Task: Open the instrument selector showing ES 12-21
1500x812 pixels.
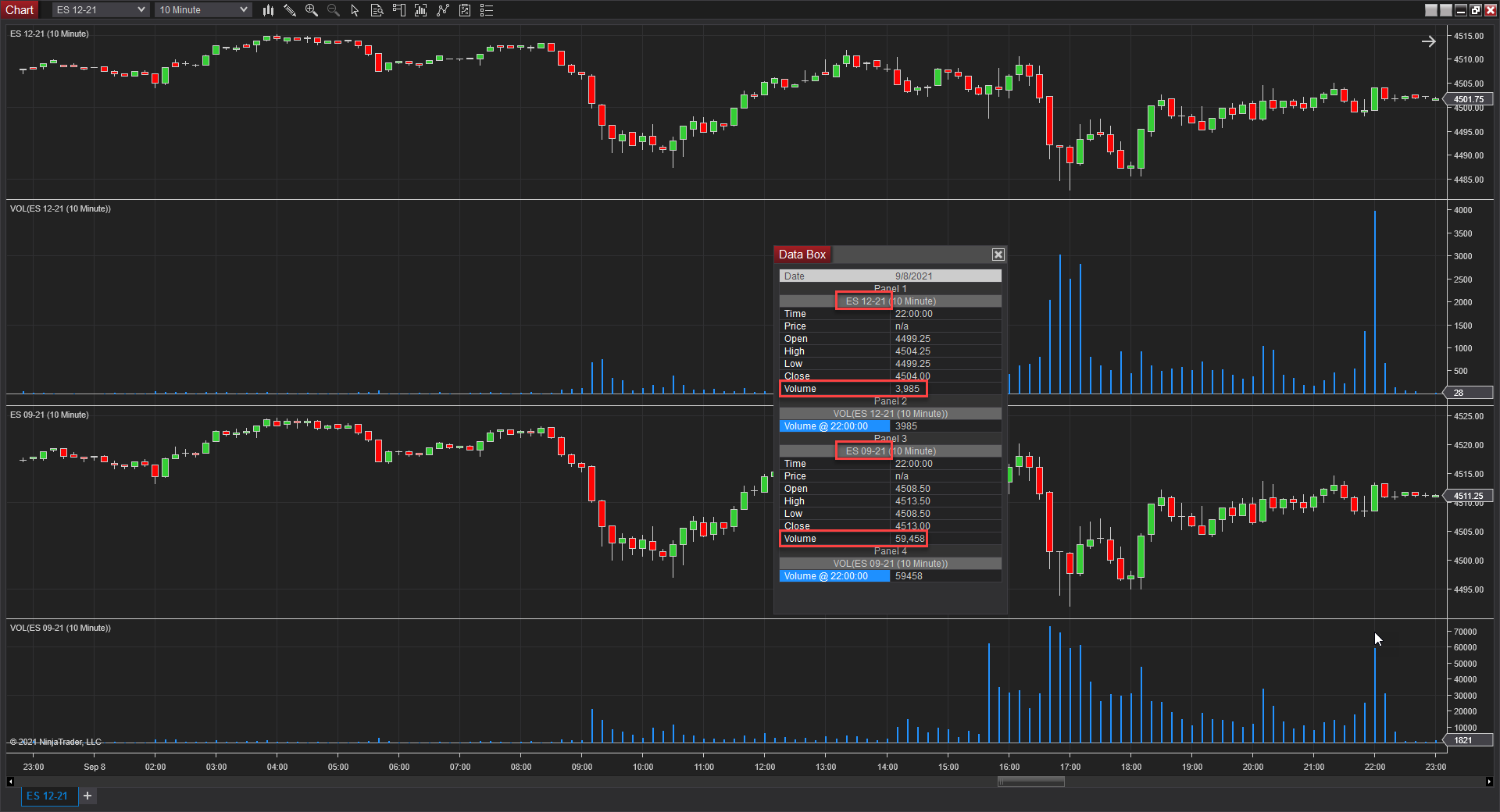Action: click(99, 9)
